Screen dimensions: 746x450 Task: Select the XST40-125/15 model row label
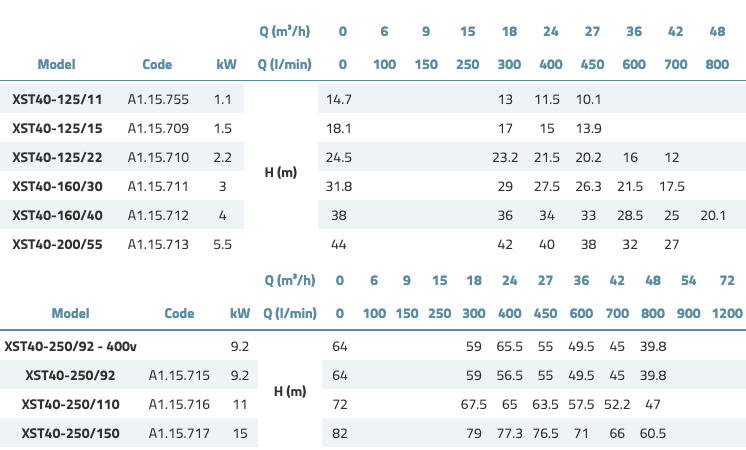click(56, 129)
